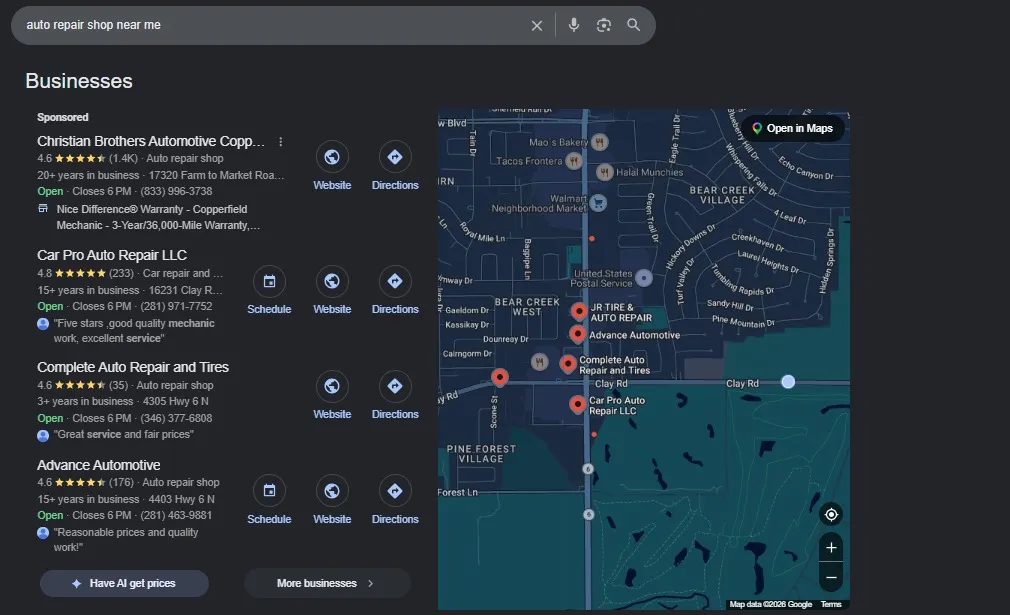
Task: Click Tacos Frontera restaurant marker
Action: (x=573, y=161)
